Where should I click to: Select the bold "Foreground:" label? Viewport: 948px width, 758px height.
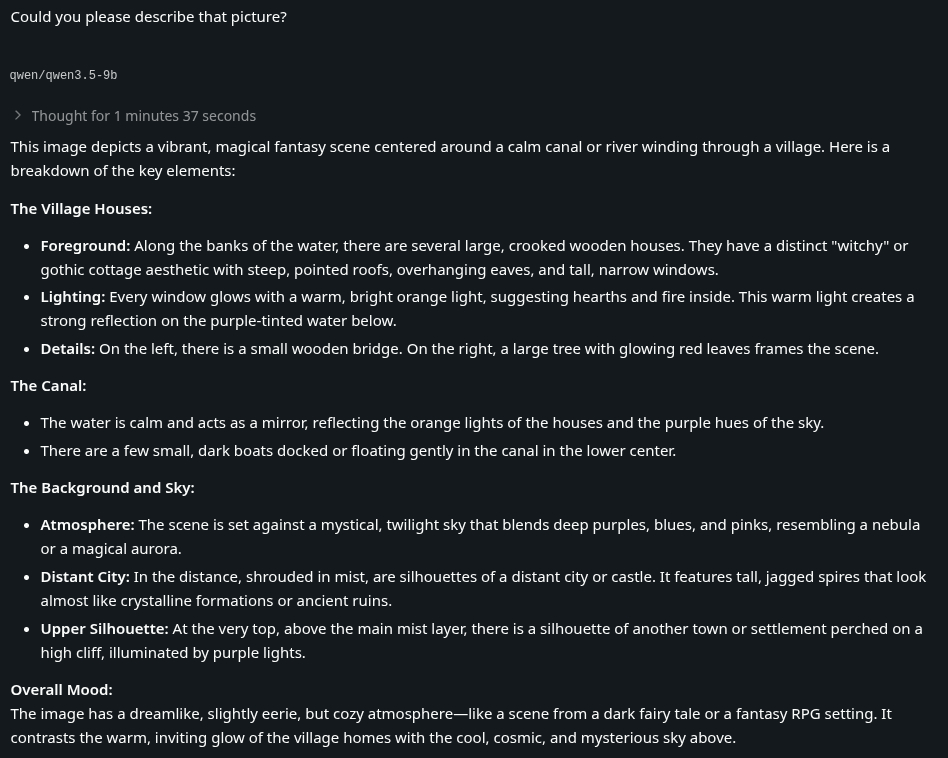pos(85,246)
